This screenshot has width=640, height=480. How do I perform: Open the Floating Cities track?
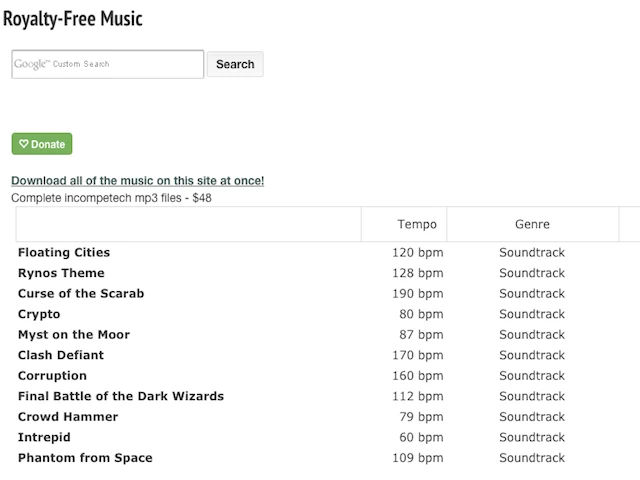pos(64,252)
